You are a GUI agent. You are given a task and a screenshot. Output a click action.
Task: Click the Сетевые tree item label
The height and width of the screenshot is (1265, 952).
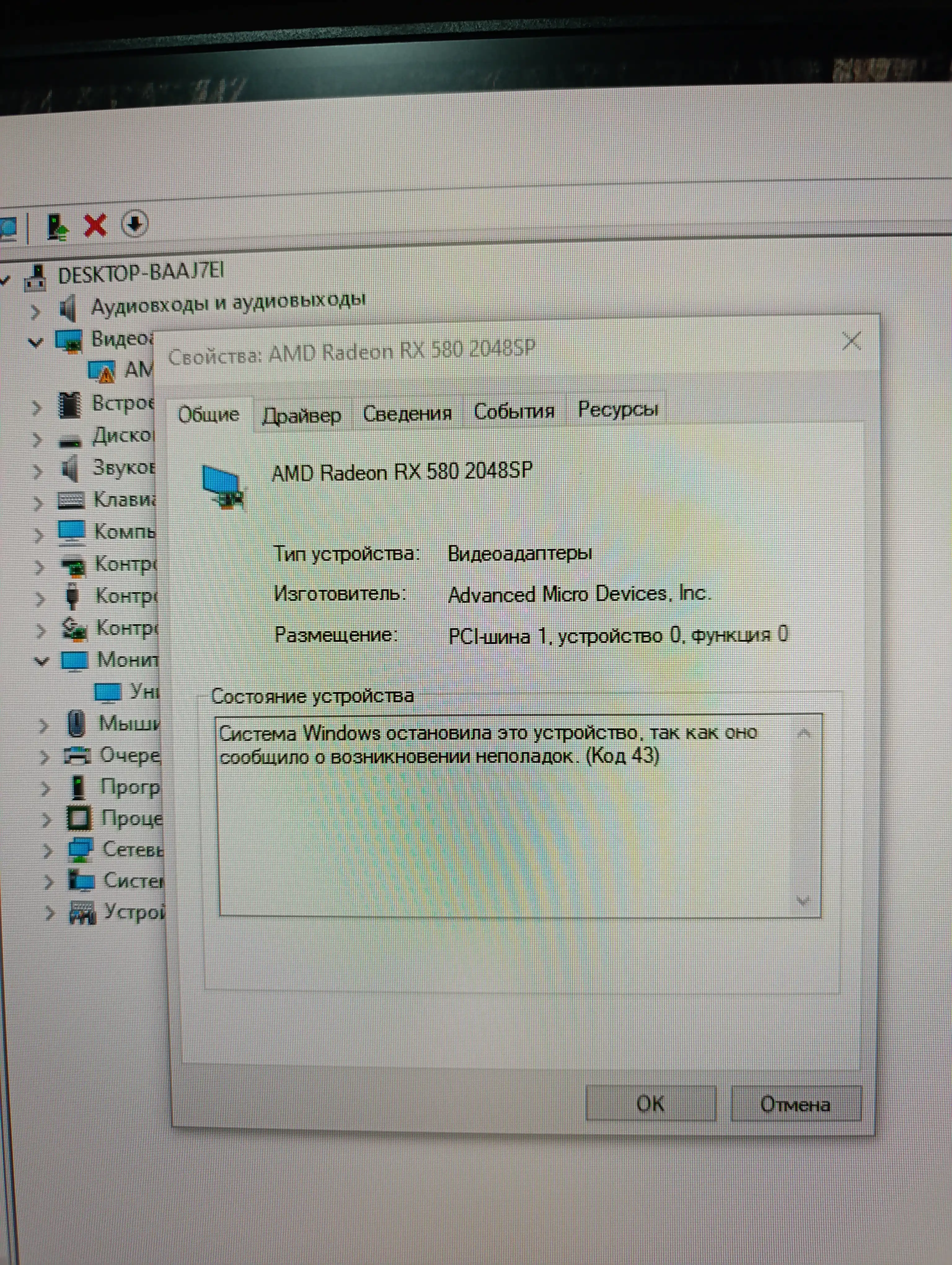[133, 849]
